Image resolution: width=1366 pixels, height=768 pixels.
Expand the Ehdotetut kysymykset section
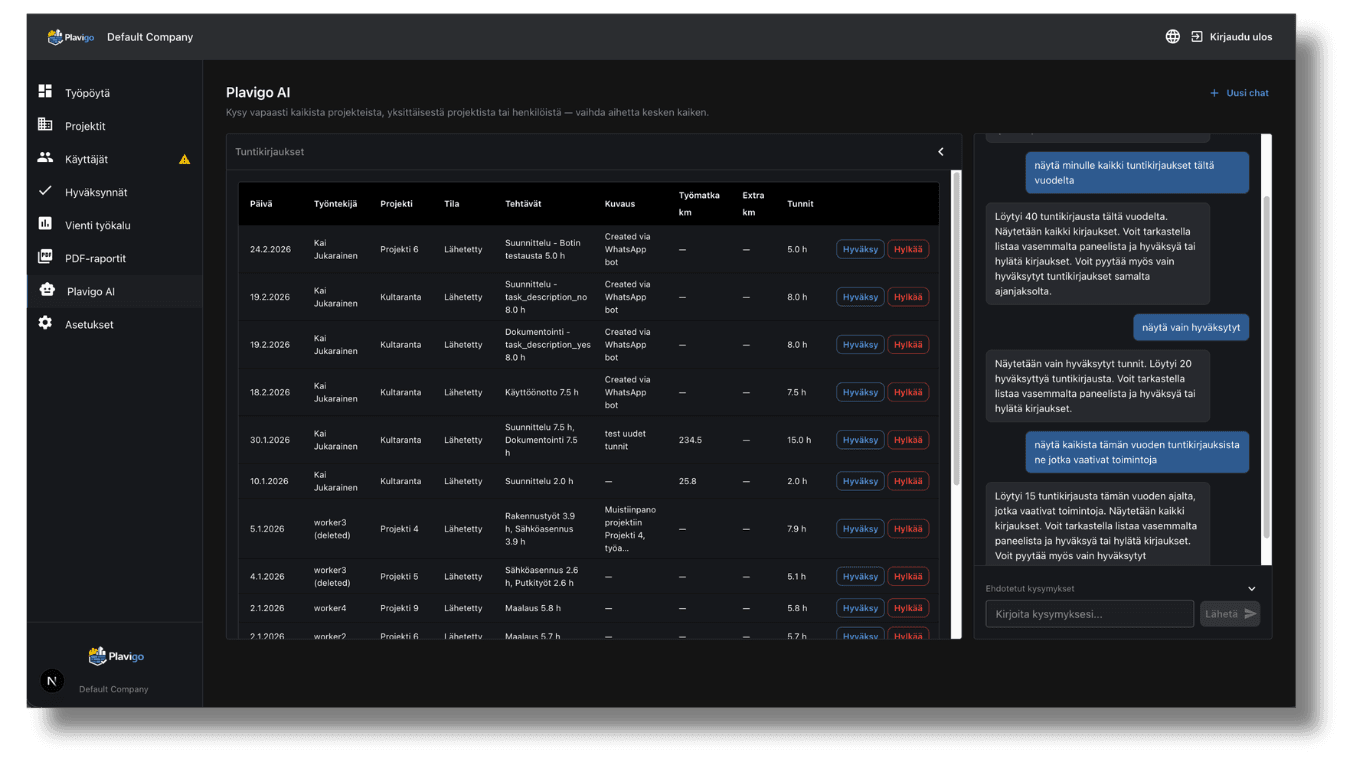[1251, 589]
